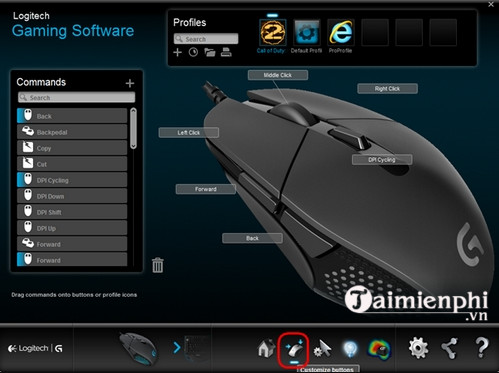Select the Backpedal command
This screenshot has width=499, height=373.
72,132
